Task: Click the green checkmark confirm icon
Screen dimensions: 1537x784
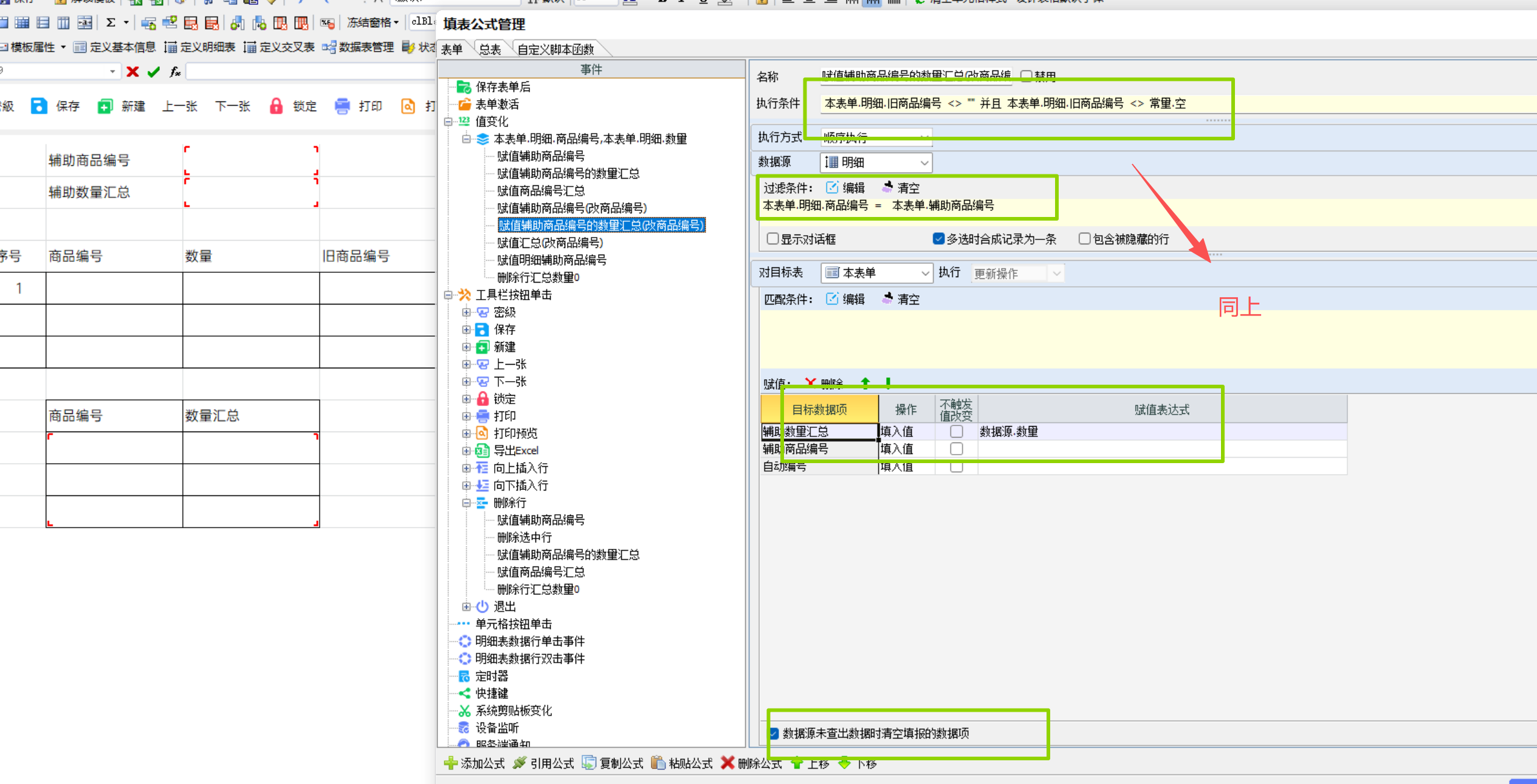Action: coord(154,72)
